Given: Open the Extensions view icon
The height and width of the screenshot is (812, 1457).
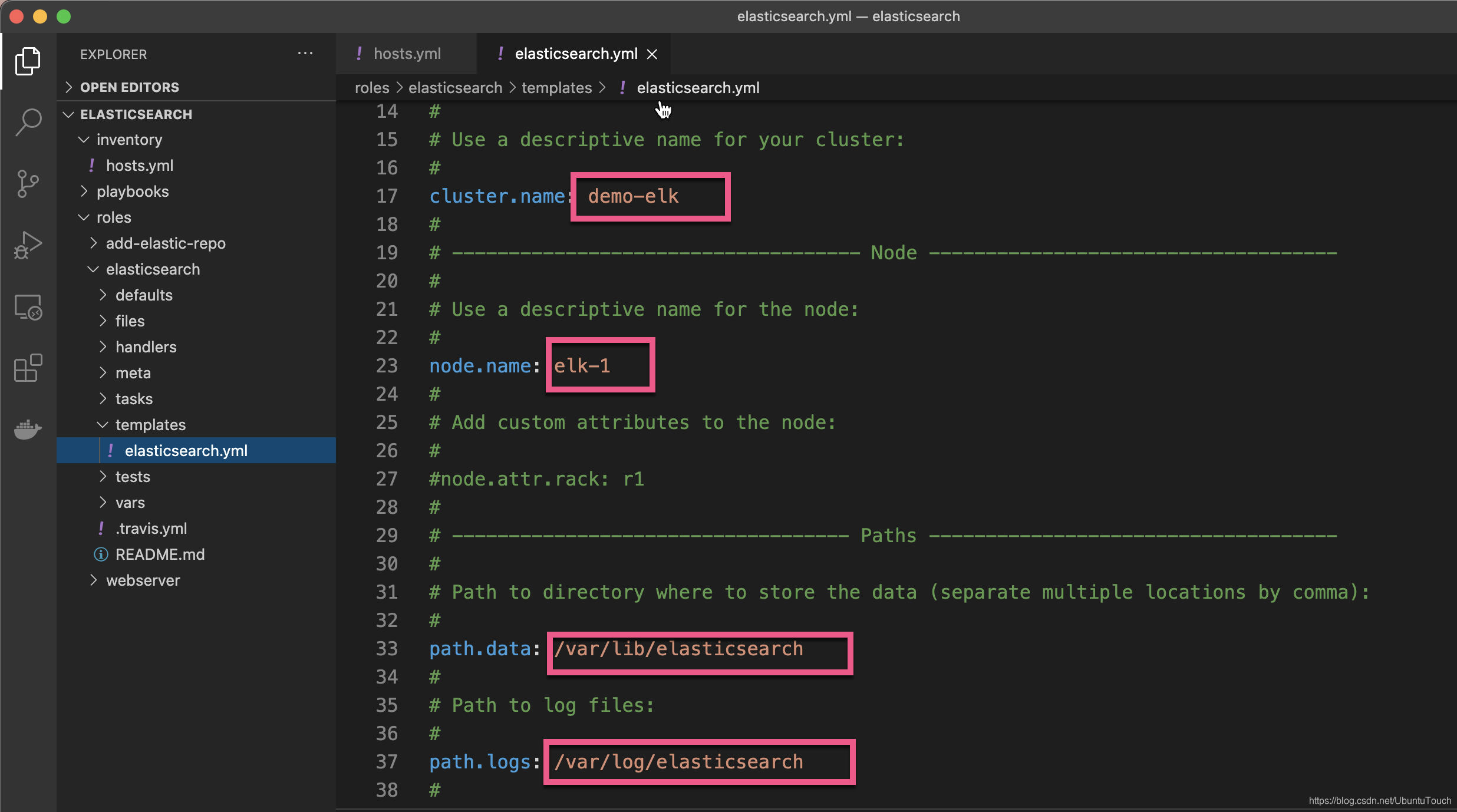Looking at the screenshot, I should (28, 368).
